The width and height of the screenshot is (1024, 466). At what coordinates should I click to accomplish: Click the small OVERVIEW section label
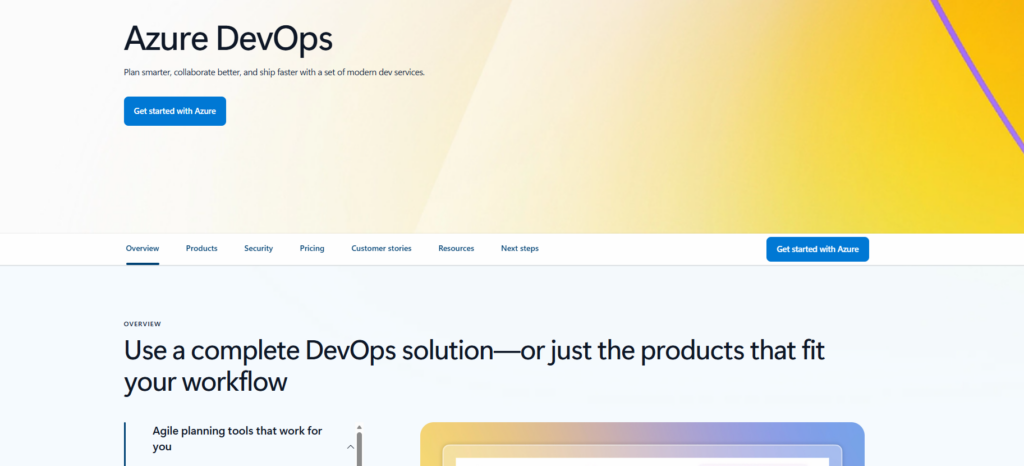[x=142, y=324]
